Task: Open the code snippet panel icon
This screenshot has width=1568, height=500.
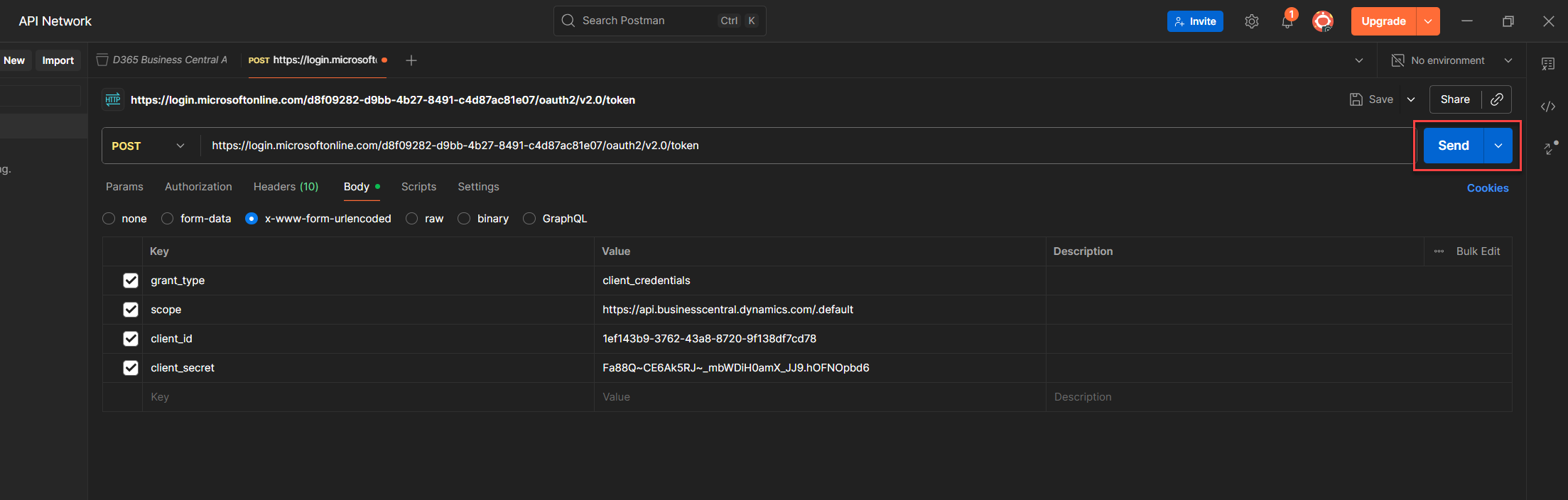Action: pos(1548,107)
